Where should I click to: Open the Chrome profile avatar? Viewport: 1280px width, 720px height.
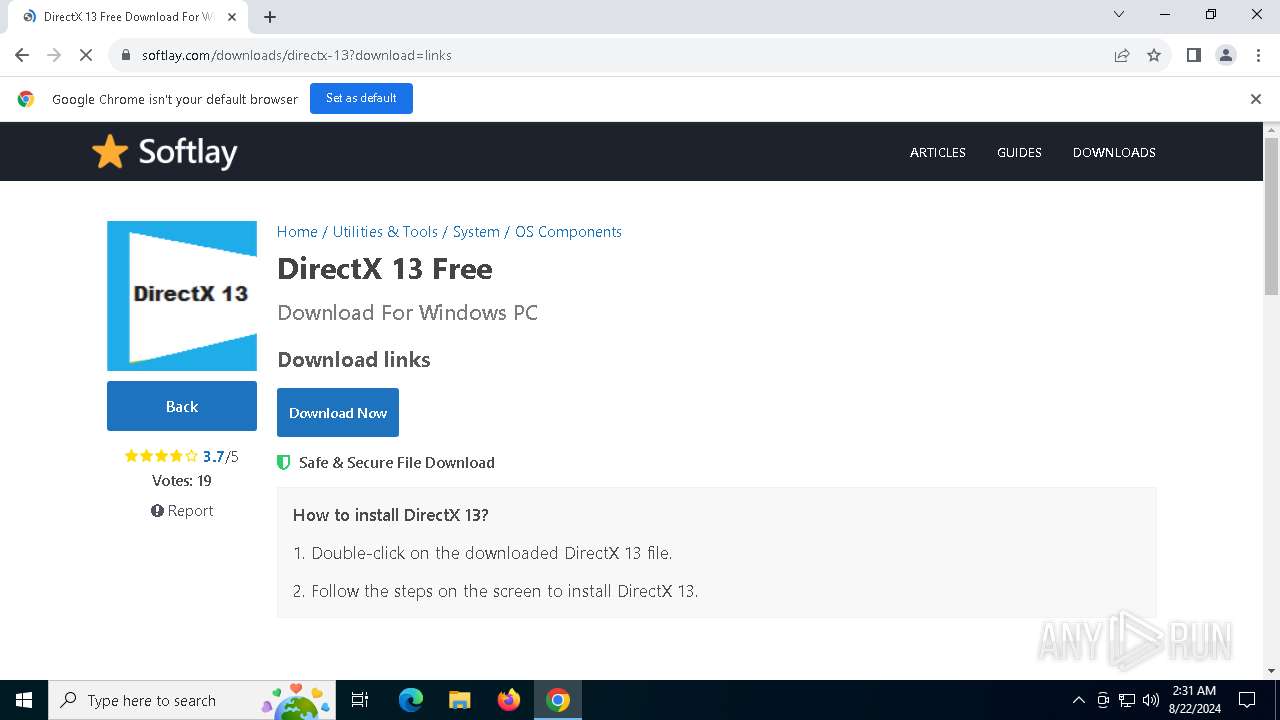[x=1226, y=55]
